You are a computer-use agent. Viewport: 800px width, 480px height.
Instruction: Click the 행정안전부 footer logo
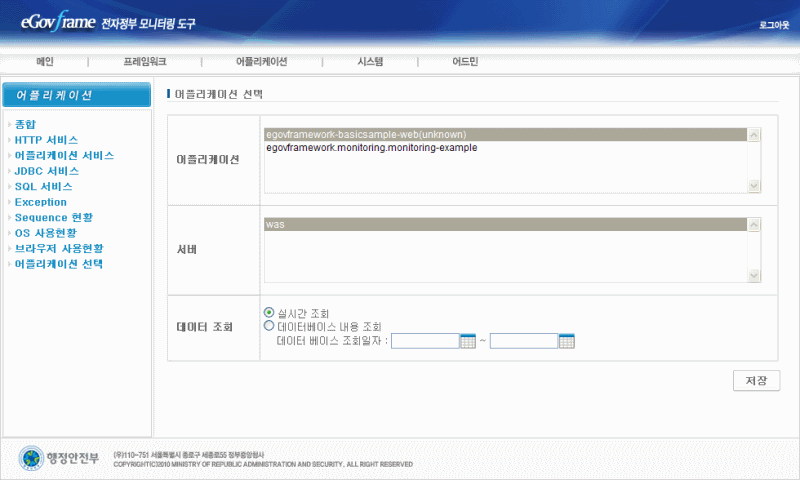(60, 458)
